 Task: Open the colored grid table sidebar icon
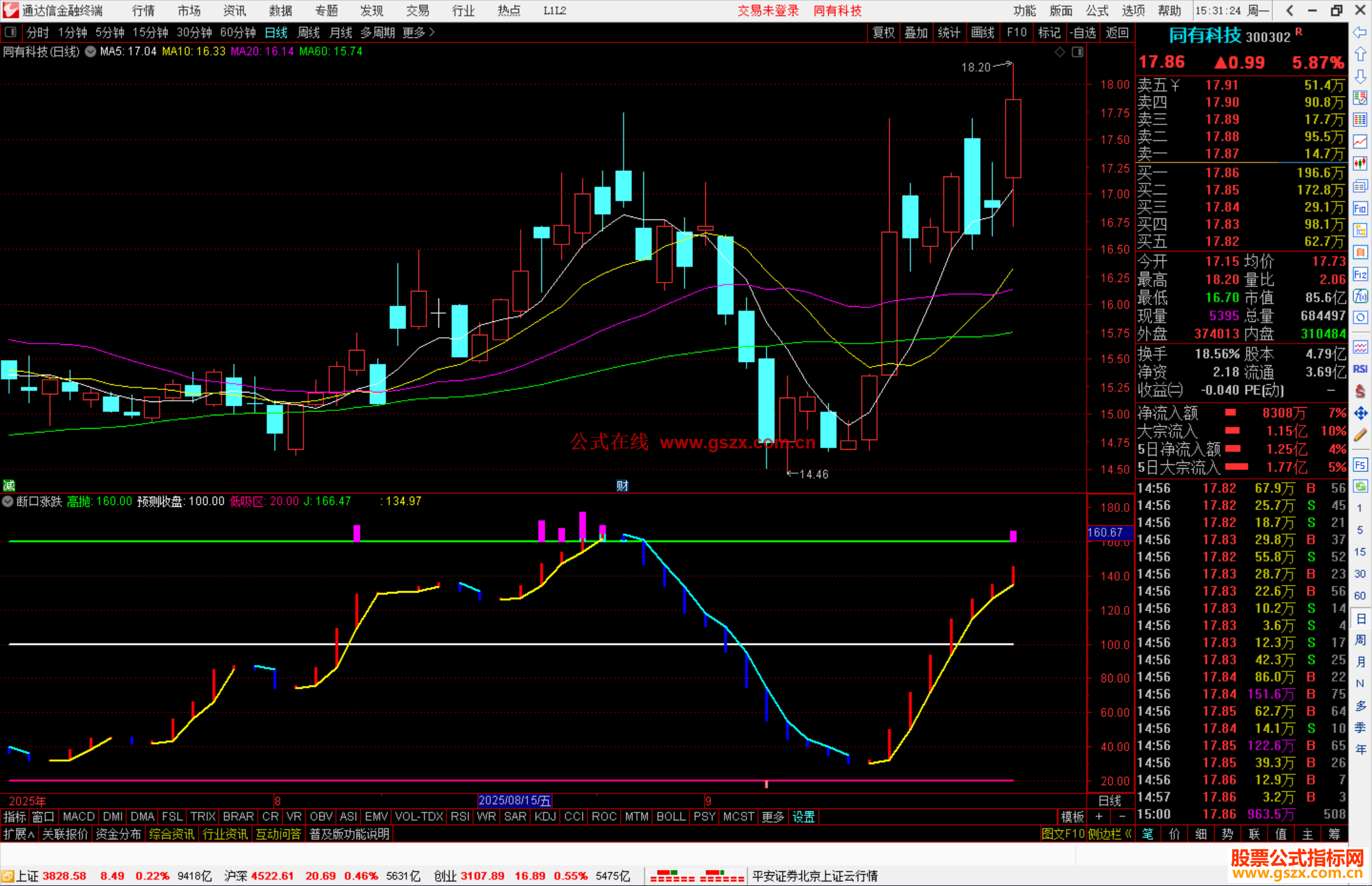tap(1360, 120)
